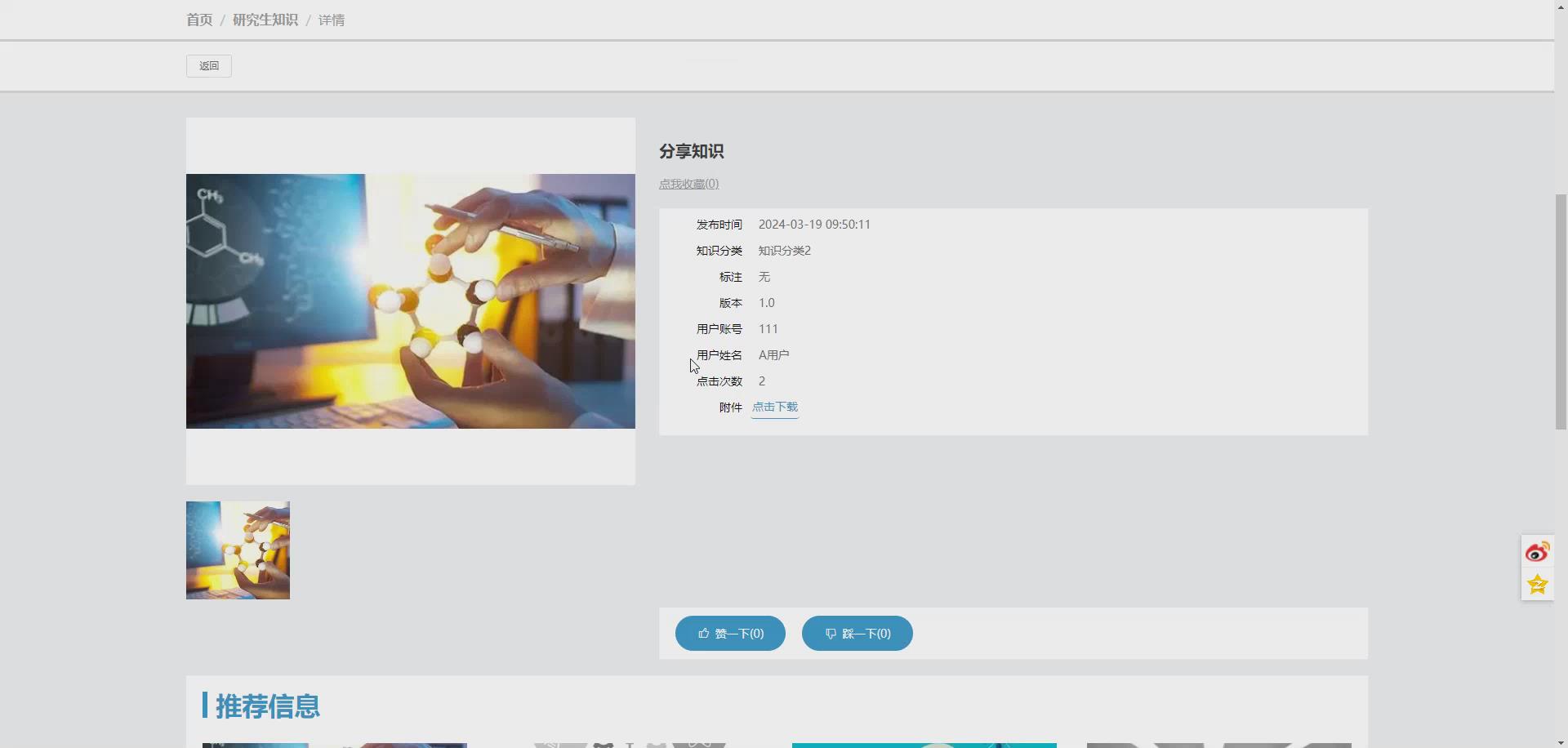Click the thumbs-down icon on 踩一下 button
The image size is (1568, 748).
[x=831, y=633]
